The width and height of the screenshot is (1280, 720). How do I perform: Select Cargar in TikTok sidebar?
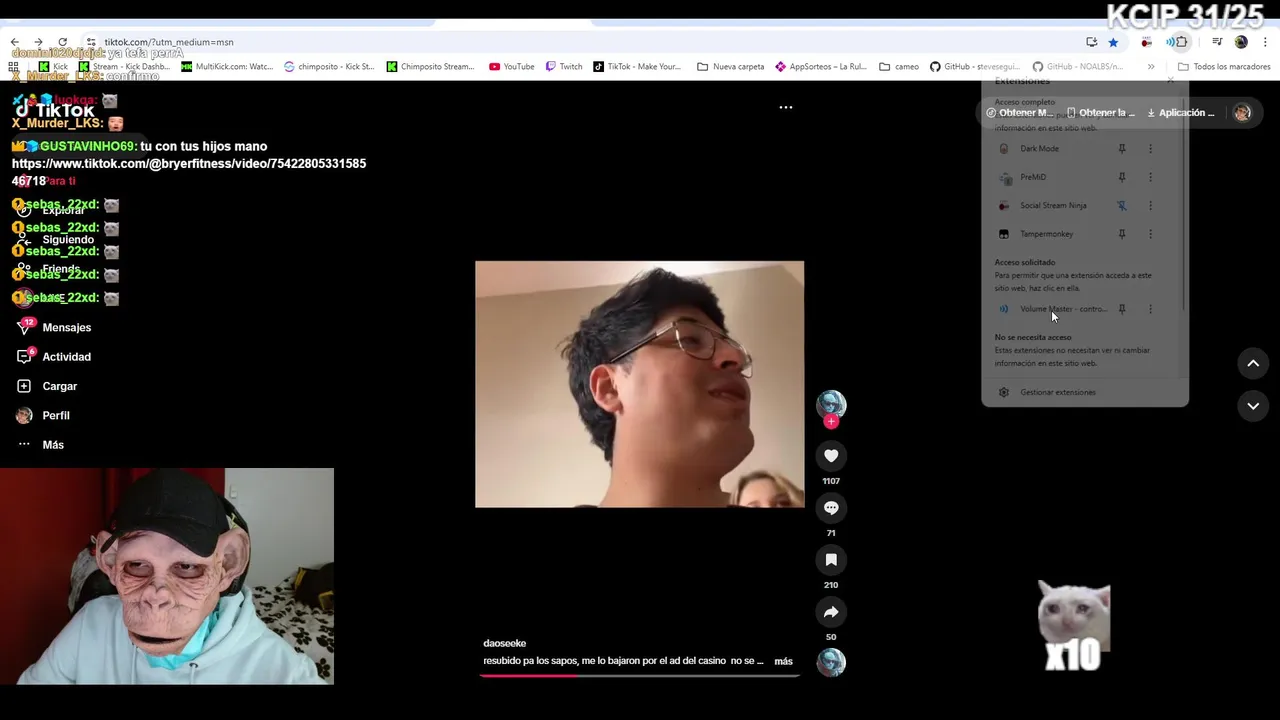48,386
